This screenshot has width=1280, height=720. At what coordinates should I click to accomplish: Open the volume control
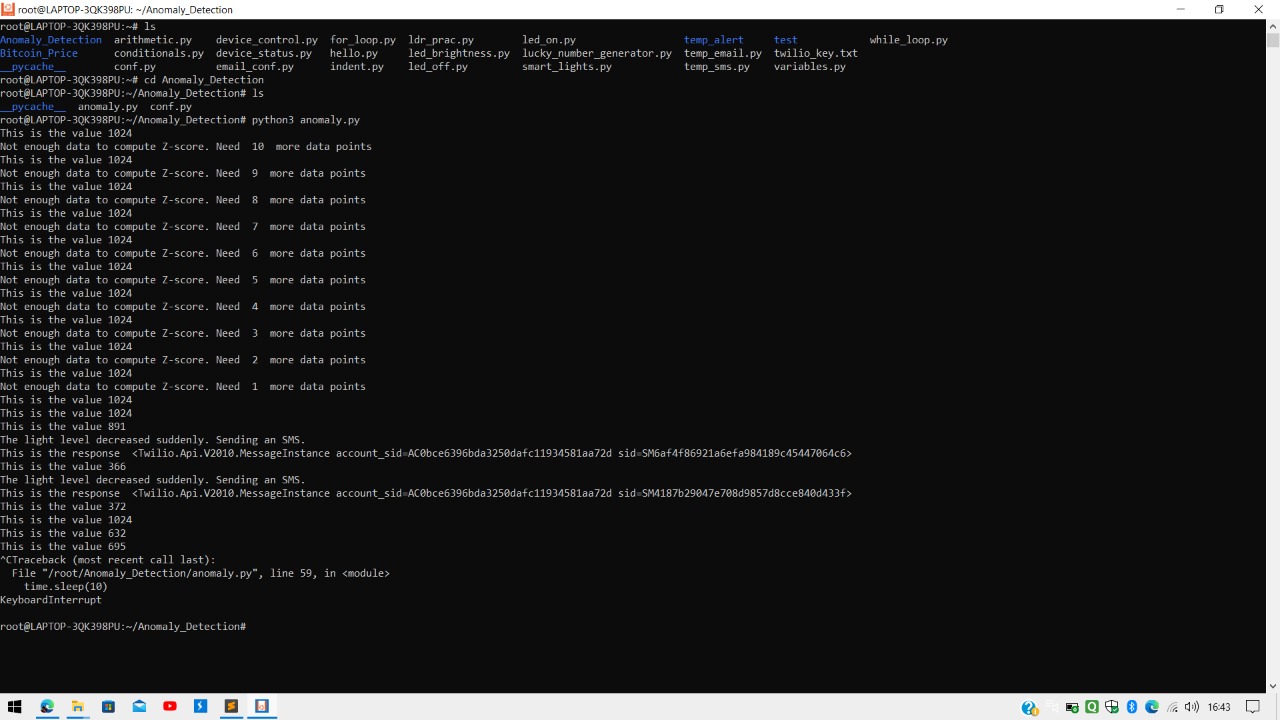coord(1191,707)
